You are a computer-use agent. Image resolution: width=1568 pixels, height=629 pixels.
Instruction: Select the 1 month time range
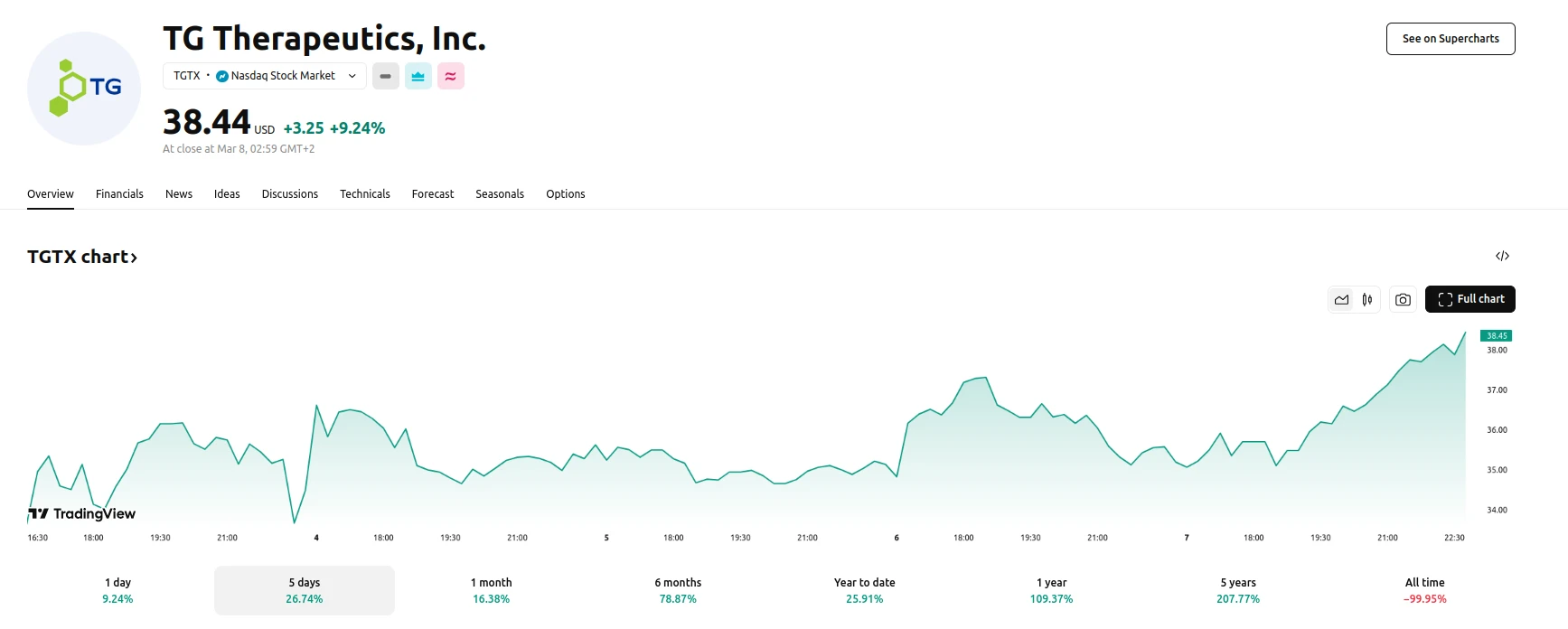[491, 590]
